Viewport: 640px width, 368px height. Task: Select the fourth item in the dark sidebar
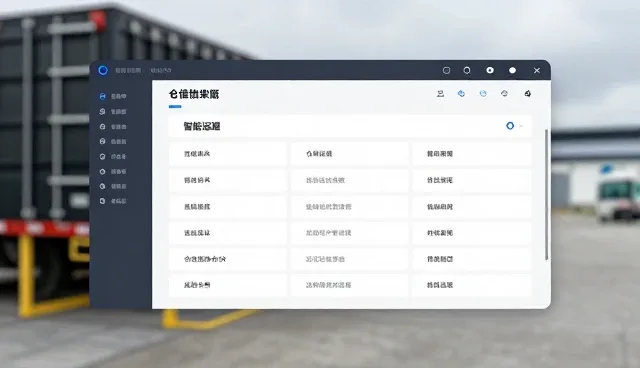113,142
